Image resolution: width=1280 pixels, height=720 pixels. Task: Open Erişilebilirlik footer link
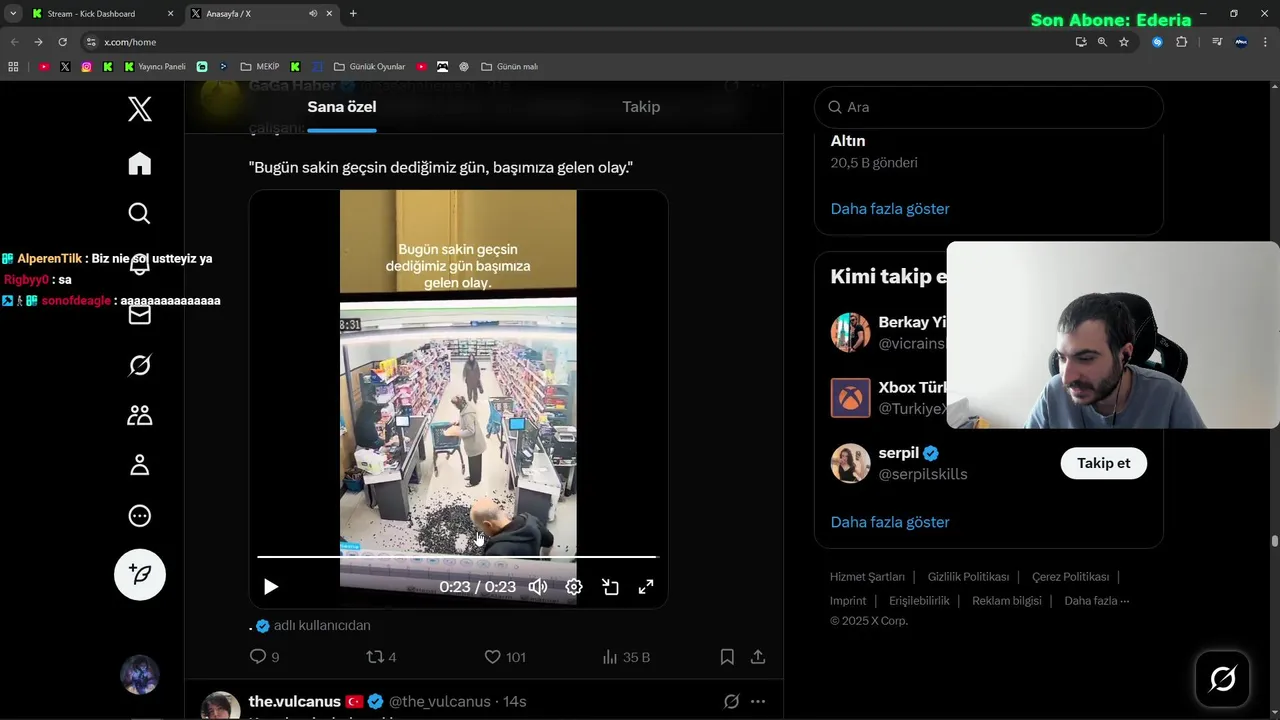(x=919, y=601)
